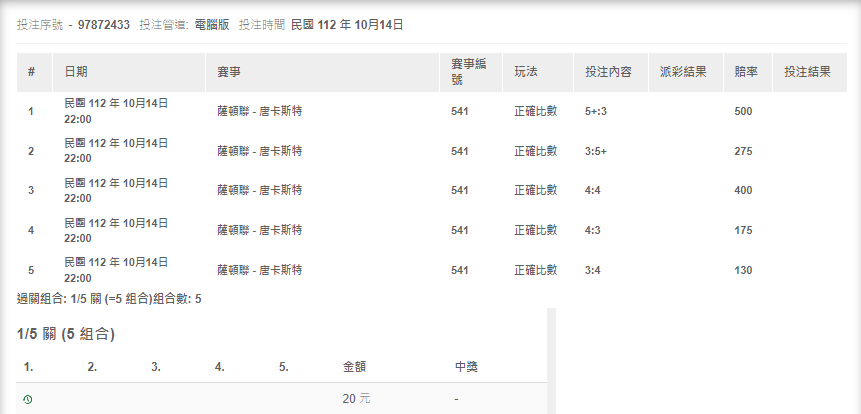Click the 20 元 amount

(x=356, y=399)
